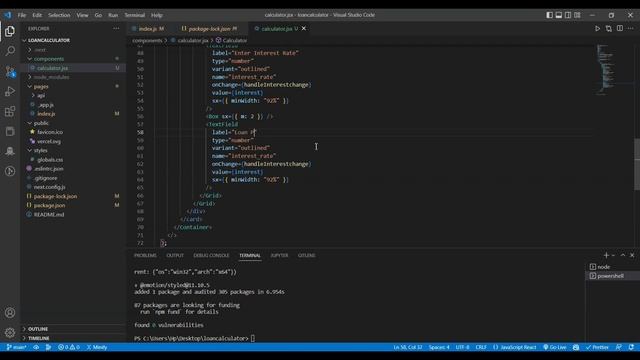
Task: Switch to the GitLens panel tab
Action: [x=306, y=255]
